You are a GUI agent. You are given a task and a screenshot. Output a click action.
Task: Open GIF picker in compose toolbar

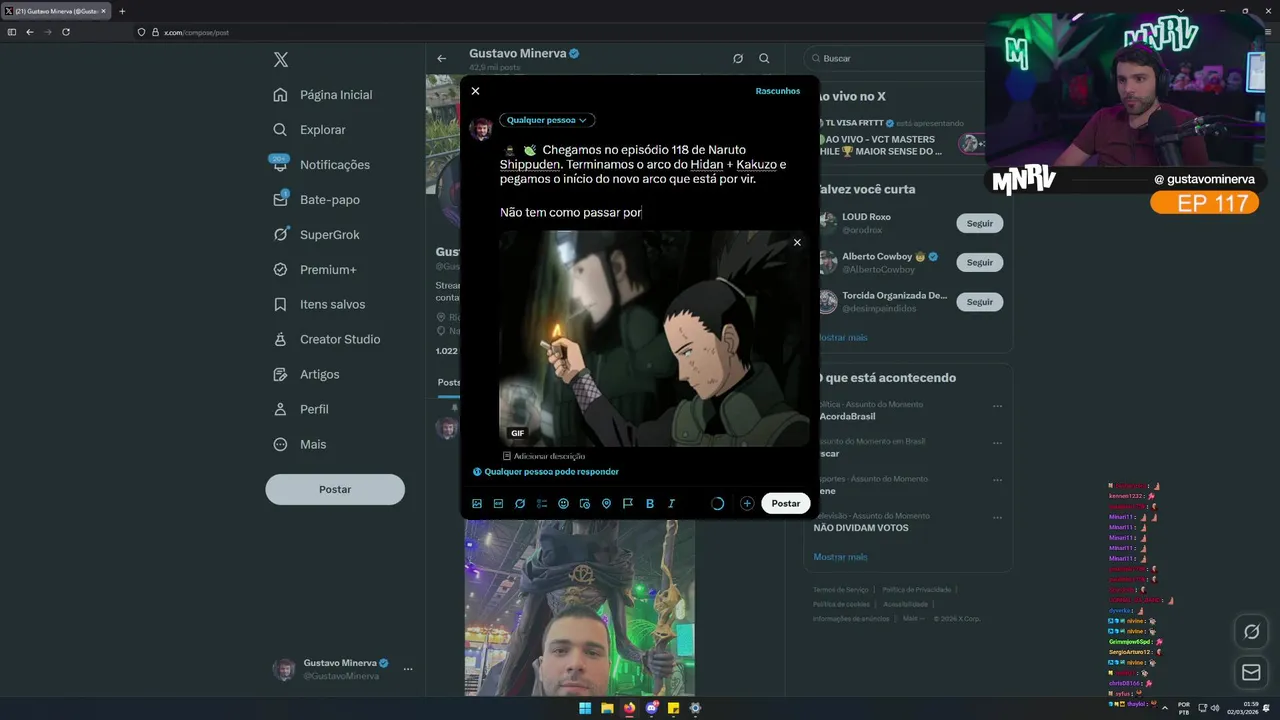(x=498, y=504)
